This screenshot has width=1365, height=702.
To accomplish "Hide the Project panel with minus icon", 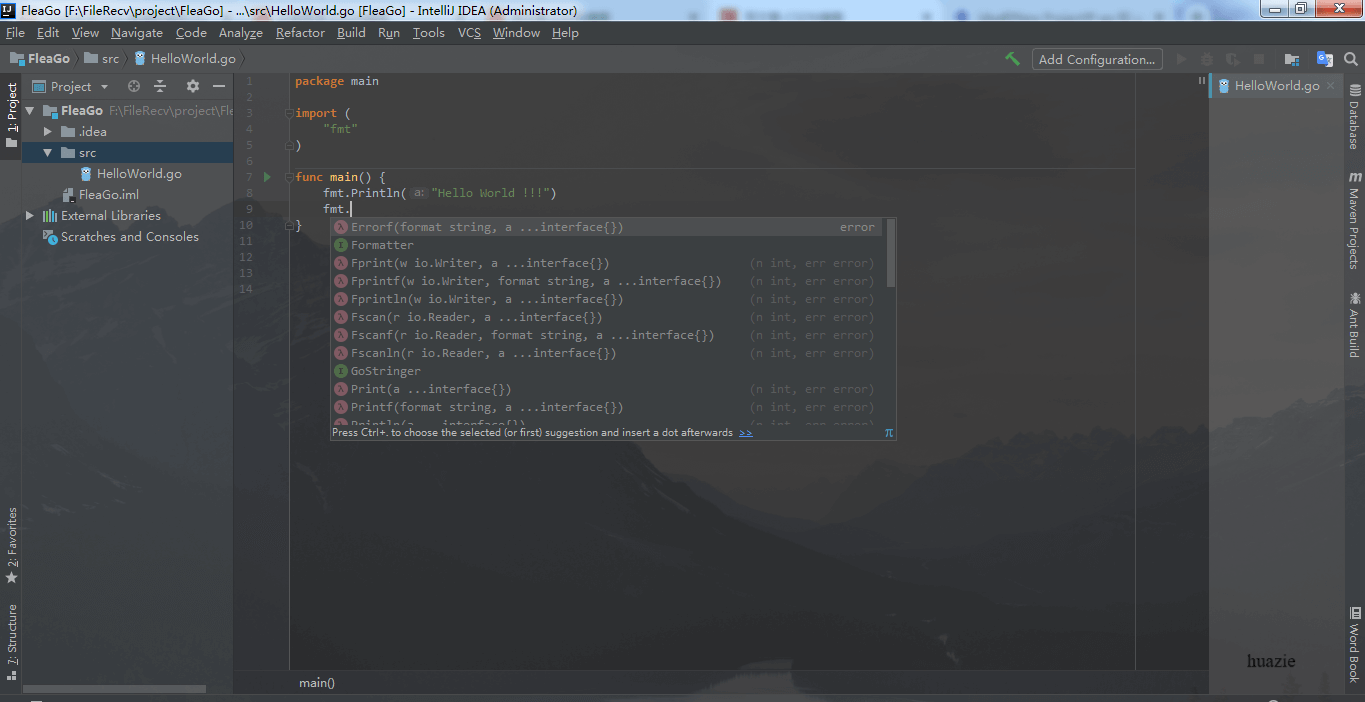I will point(219,86).
